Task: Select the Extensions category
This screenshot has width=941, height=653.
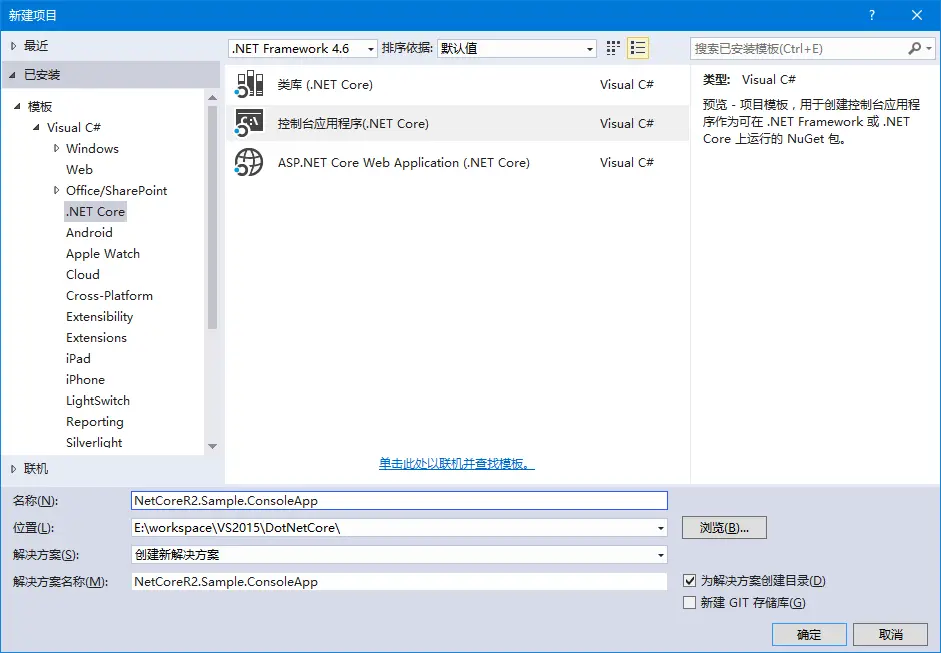Action: click(97, 337)
